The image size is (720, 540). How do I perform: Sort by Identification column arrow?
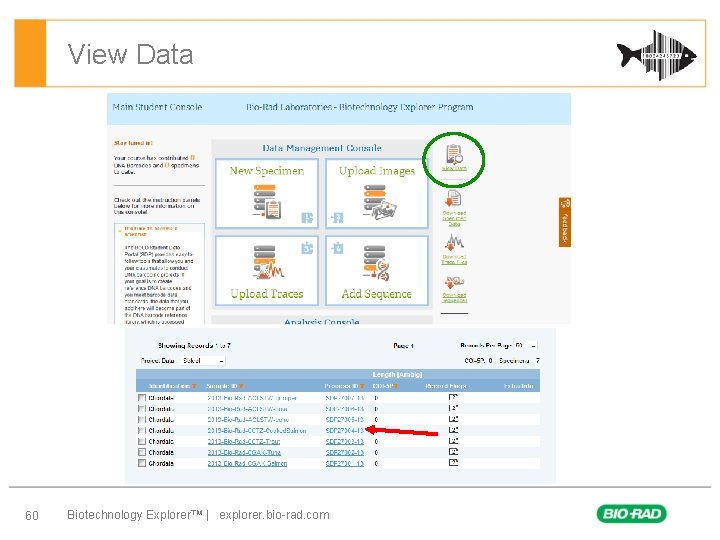pyautogui.click(x=194, y=386)
